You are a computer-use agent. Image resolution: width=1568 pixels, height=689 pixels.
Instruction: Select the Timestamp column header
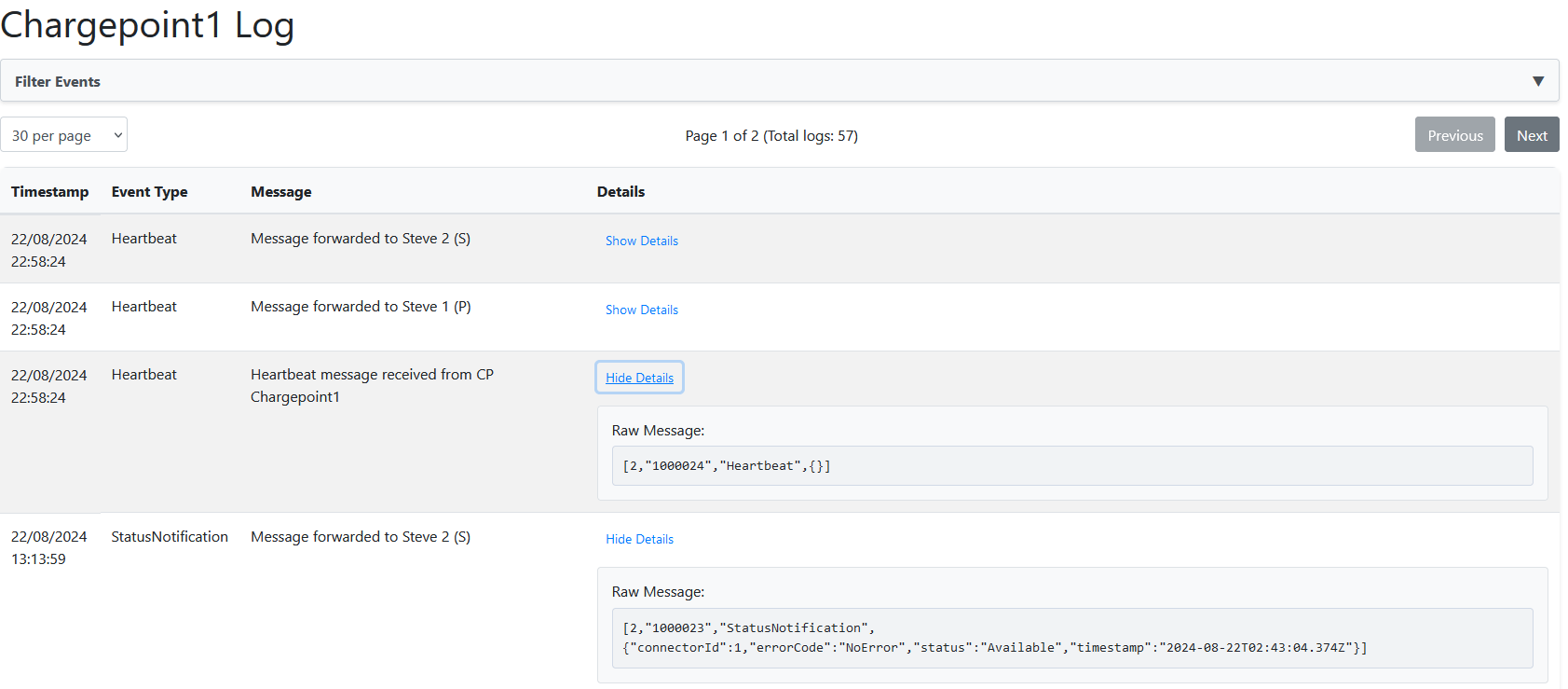click(50, 191)
